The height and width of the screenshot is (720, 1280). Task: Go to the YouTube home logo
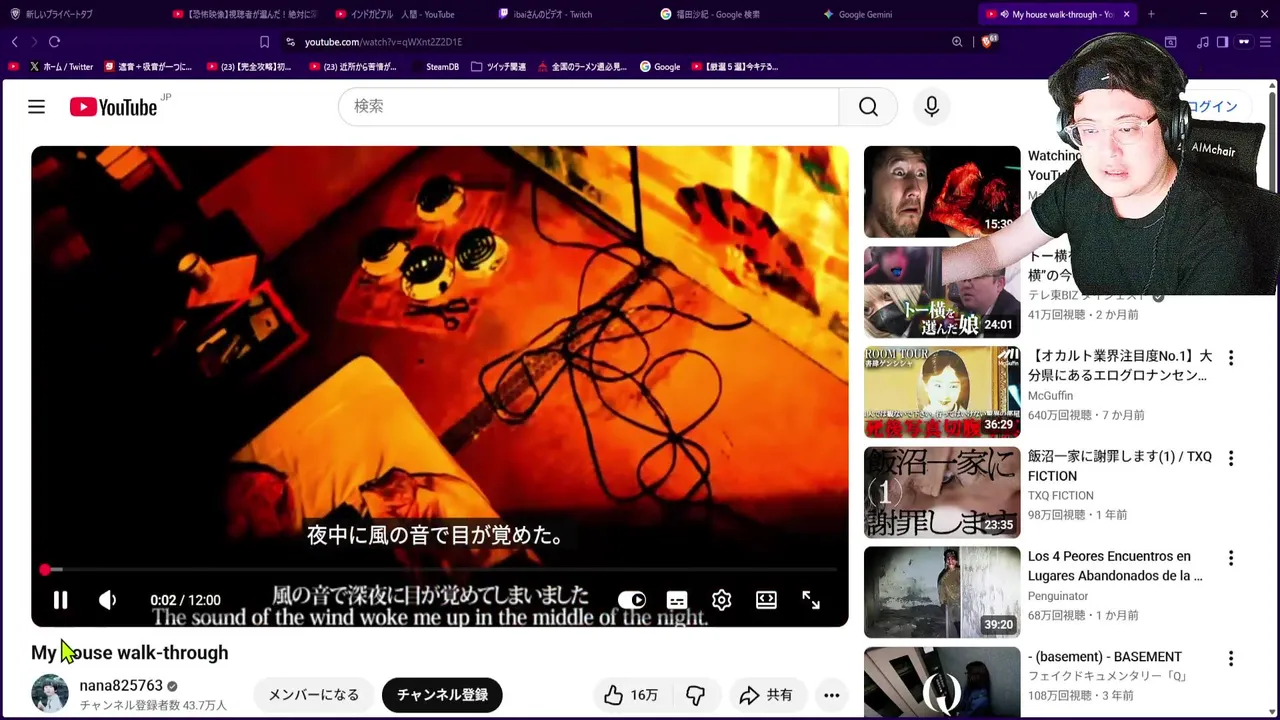coord(113,107)
